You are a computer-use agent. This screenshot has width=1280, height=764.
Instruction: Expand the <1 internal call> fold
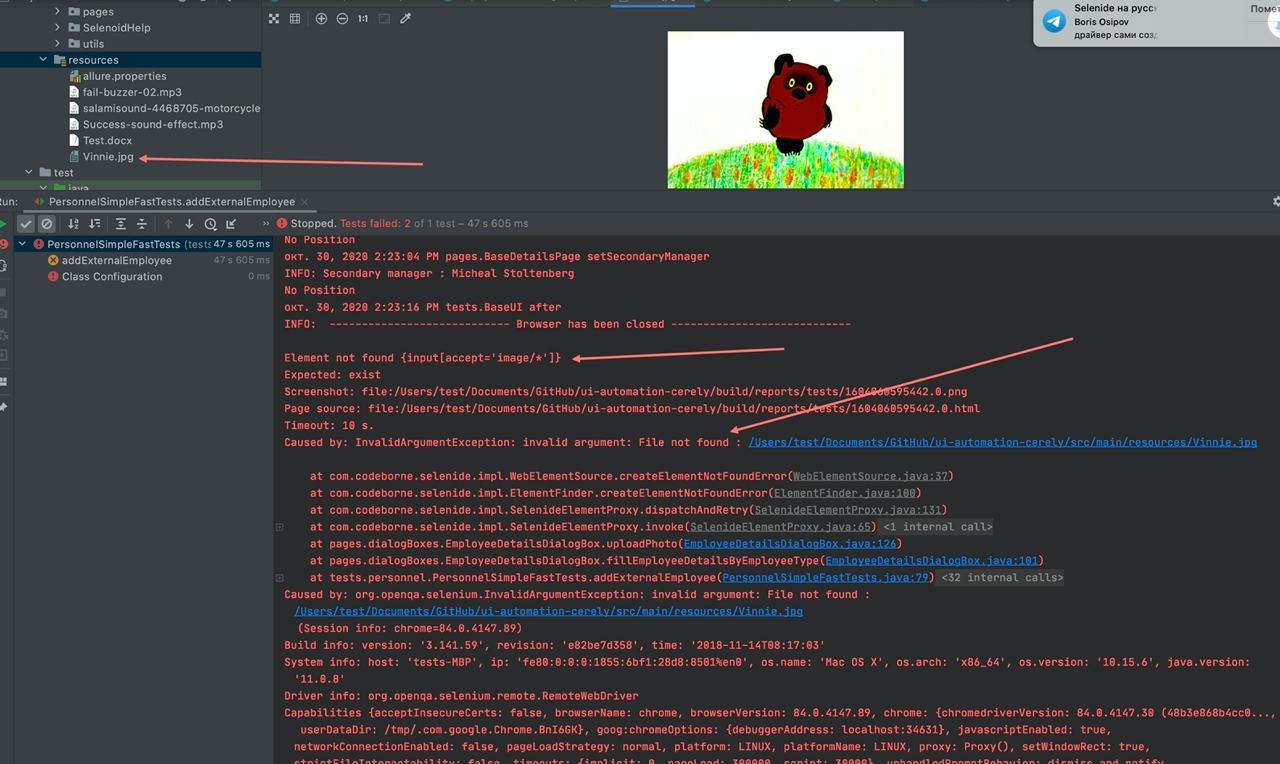point(937,527)
